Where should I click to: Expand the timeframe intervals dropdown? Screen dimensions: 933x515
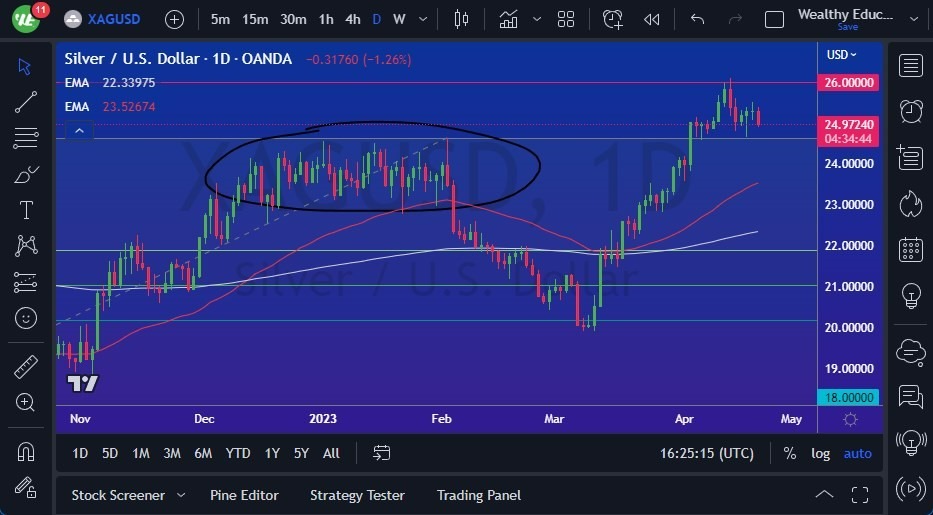click(423, 20)
